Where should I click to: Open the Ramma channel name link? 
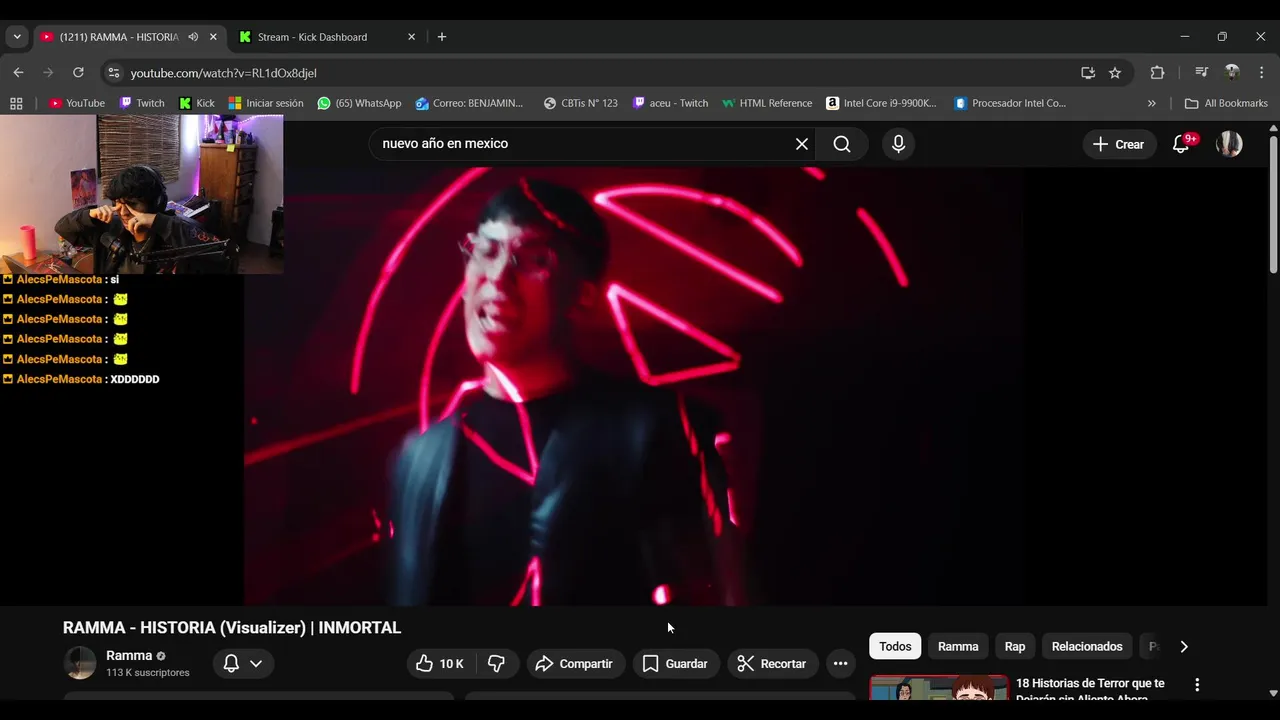pyautogui.click(x=129, y=656)
